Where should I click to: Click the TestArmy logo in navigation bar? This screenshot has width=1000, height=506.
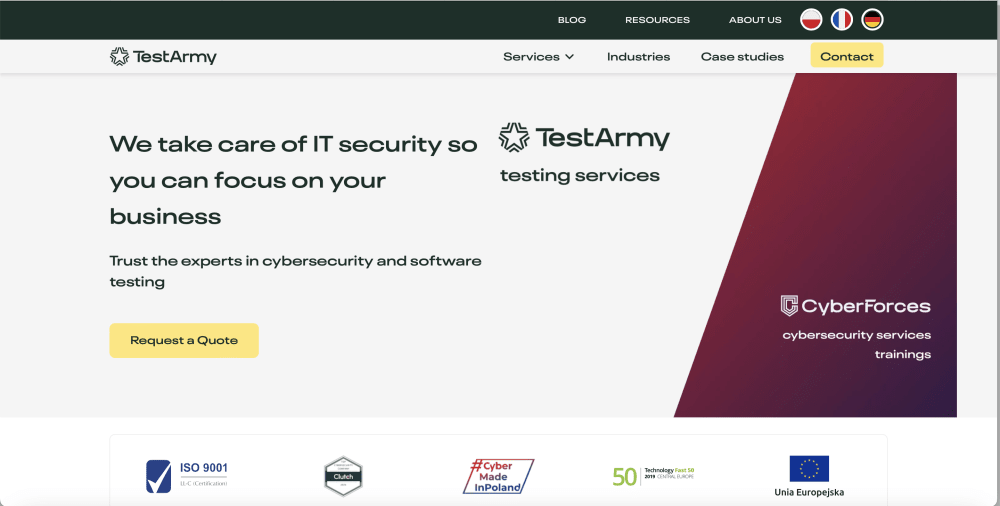click(163, 57)
